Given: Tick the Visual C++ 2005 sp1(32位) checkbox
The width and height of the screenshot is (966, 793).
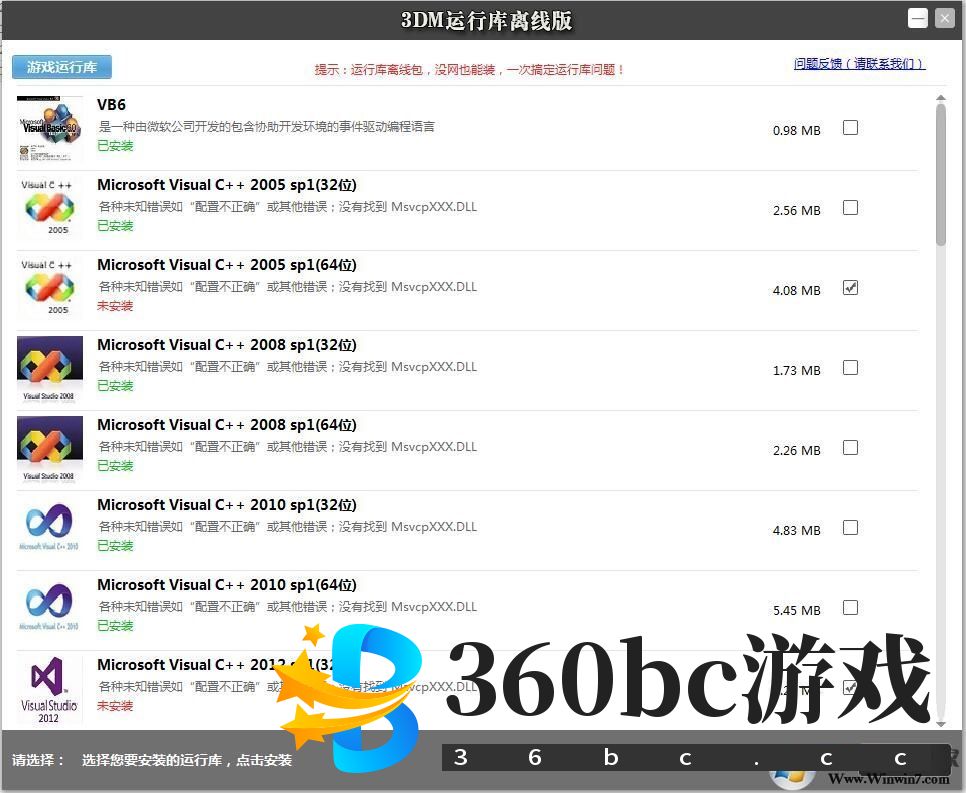Looking at the screenshot, I should pos(850,208).
